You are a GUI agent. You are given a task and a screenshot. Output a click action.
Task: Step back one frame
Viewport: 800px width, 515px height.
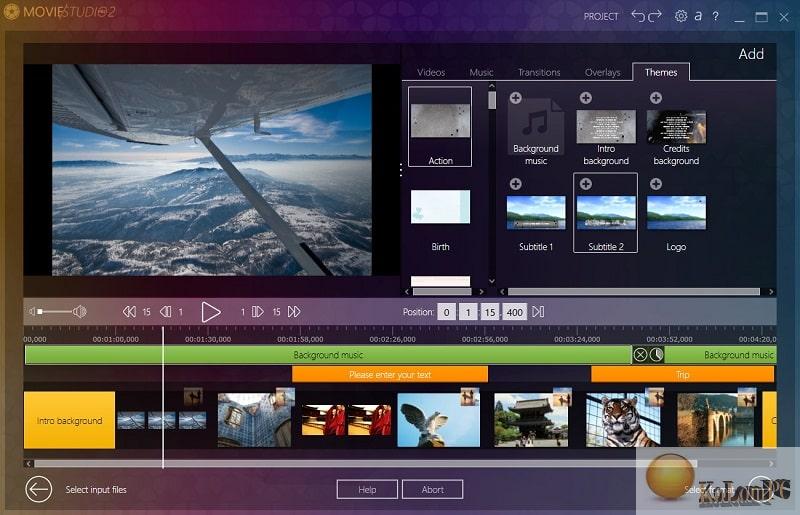165,311
